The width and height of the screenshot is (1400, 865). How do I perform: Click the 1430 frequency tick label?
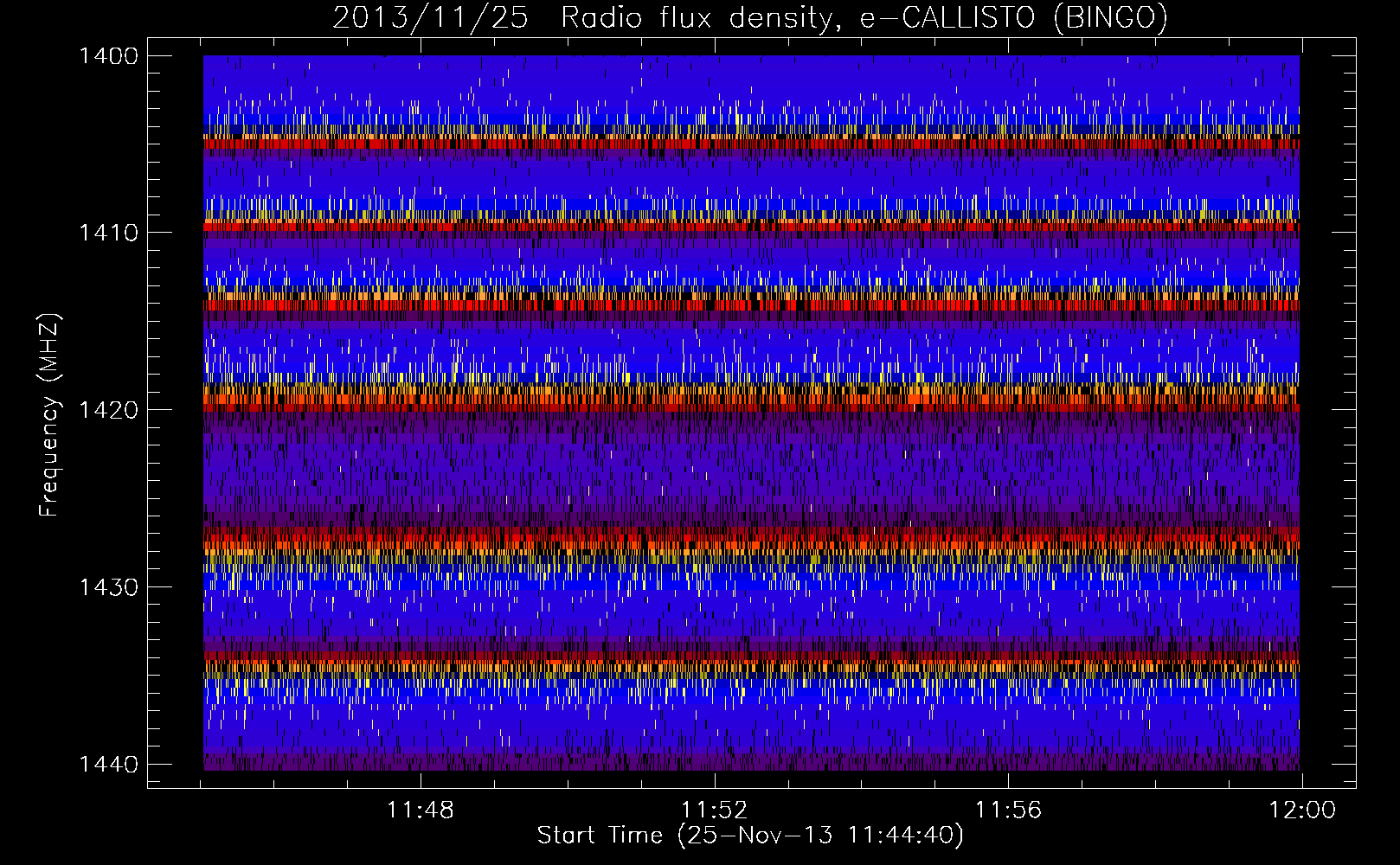pos(108,587)
